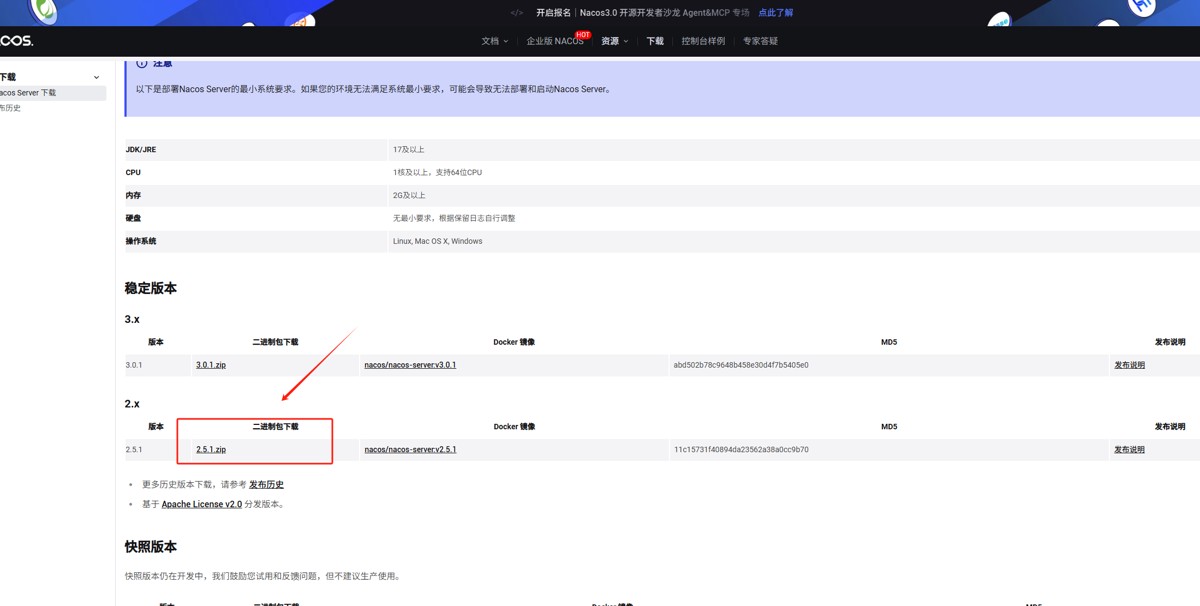The height and width of the screenshot is (606, 1200).
Task: Click the 硬盘 requirement row label
Action: (133, 218)
